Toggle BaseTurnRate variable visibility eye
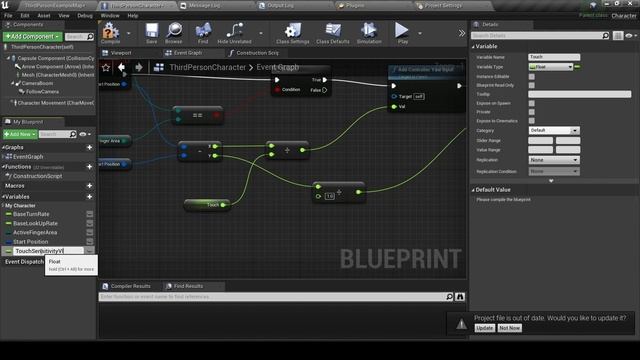The image size is (640, 360). pos(90,214)
